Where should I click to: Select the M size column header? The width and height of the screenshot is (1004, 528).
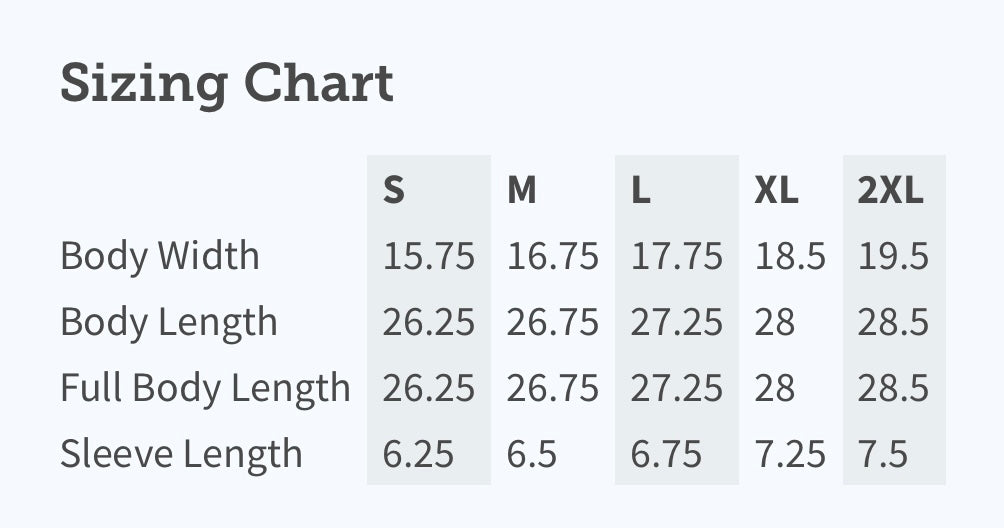522,190
